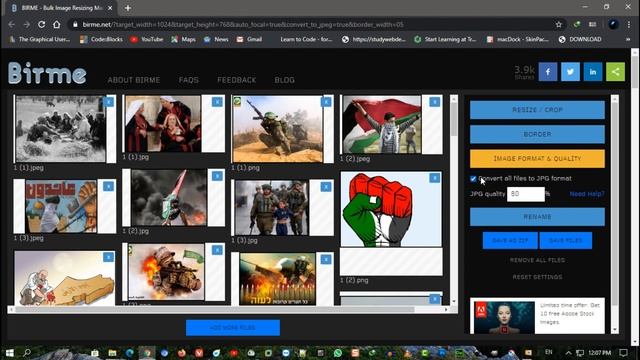This screenshot has height=360, width=640.
Task: Toggle Convert all files to JPG format
Action: tap(473, 179)
